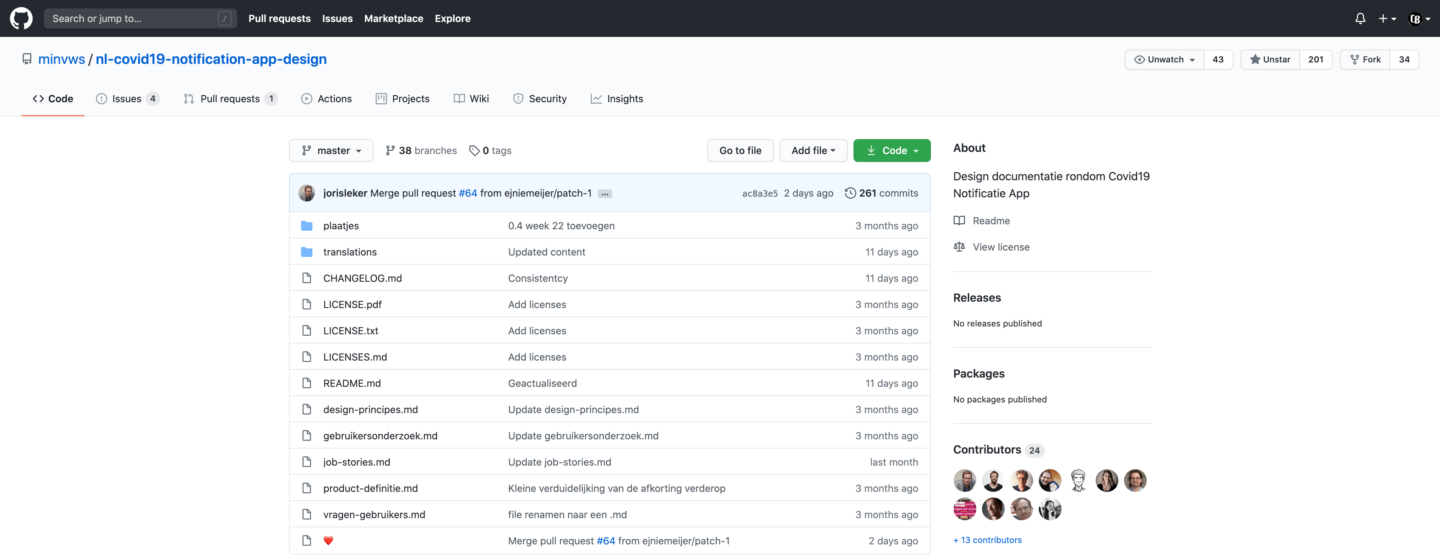Switch to the Issues tab
This screenshot has height=560, width=1440.
[127, 99]
